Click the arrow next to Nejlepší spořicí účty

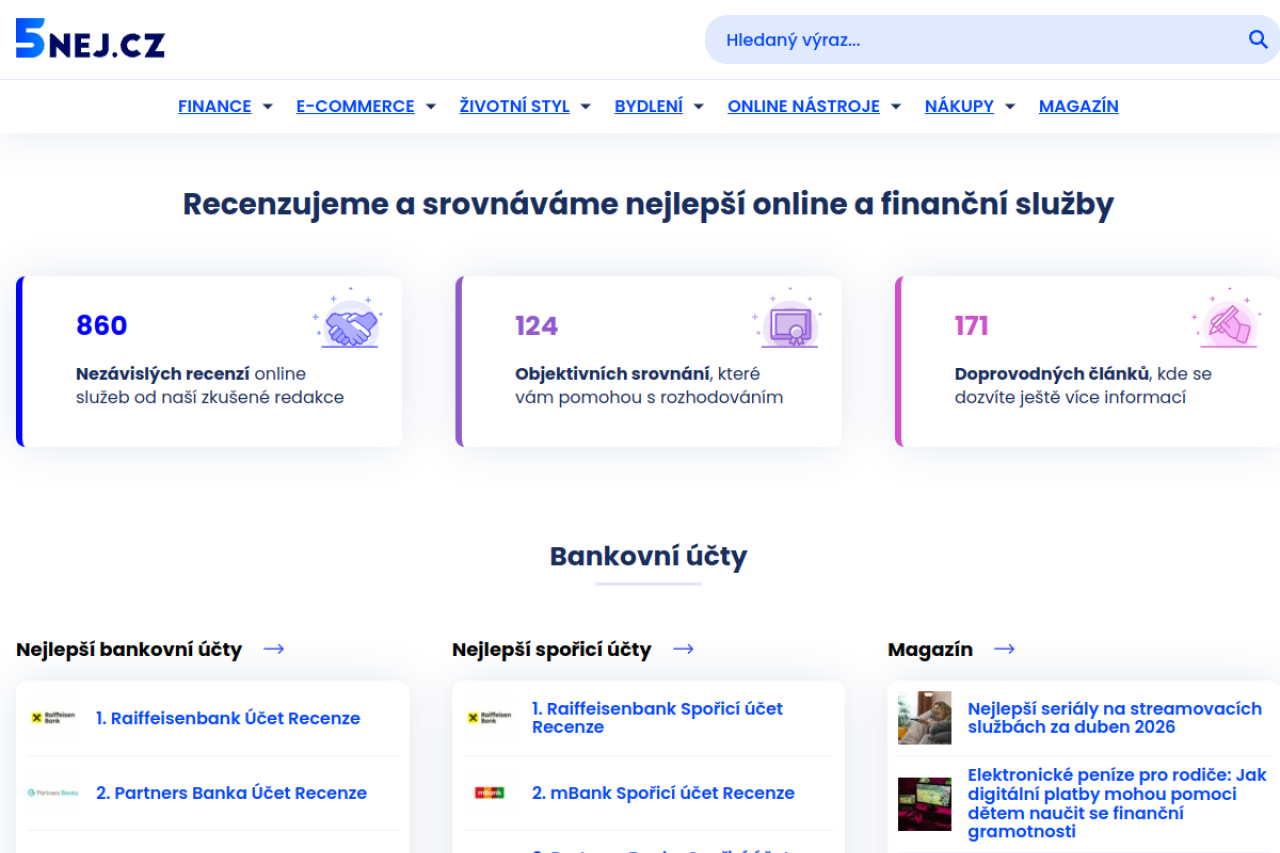[683, 649]
